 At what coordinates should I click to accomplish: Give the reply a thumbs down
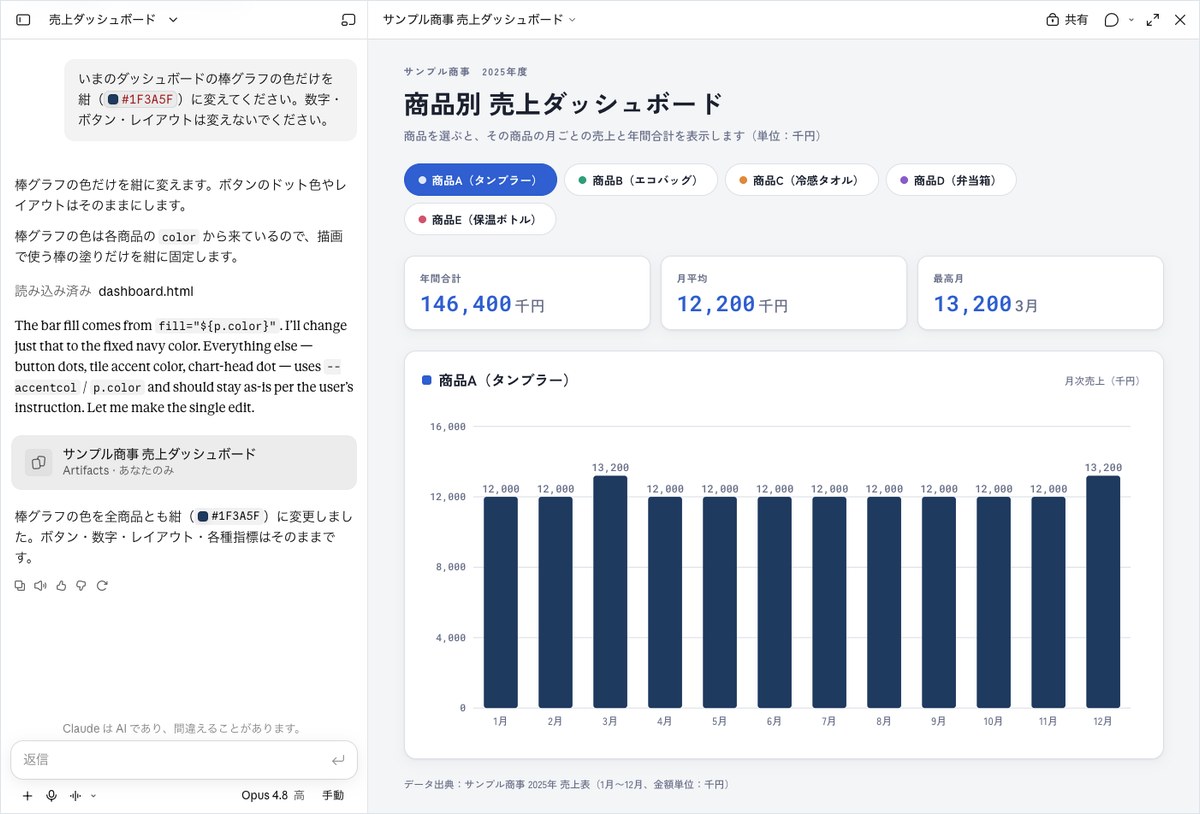[81, 585]
